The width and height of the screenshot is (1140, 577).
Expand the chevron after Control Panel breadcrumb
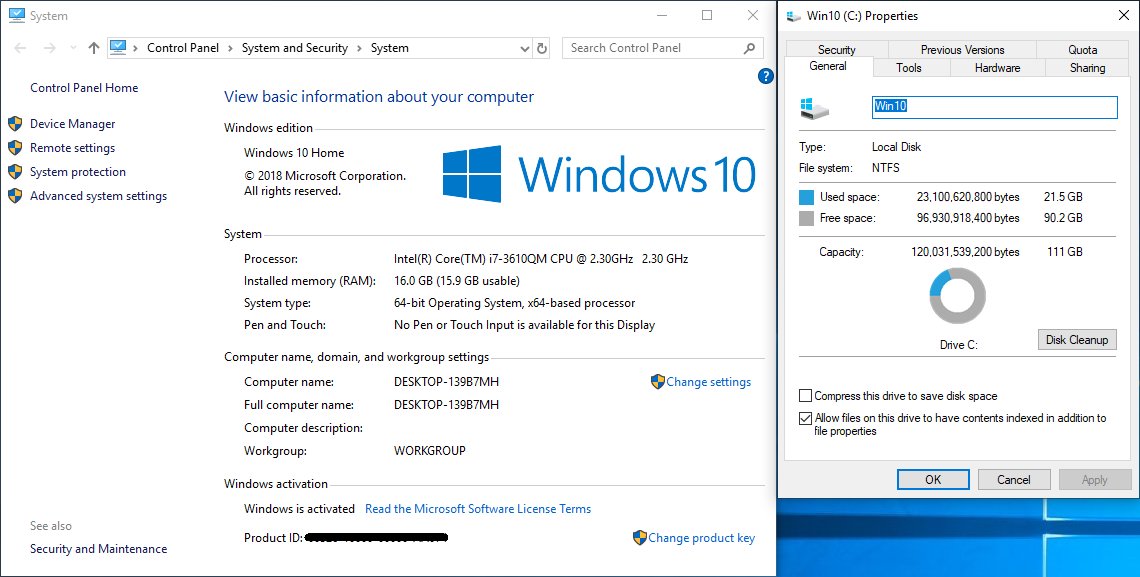[230, 49]
